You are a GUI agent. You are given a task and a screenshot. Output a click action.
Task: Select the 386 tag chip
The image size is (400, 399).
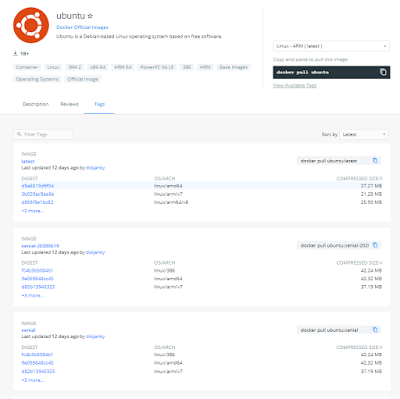[187, 67]
